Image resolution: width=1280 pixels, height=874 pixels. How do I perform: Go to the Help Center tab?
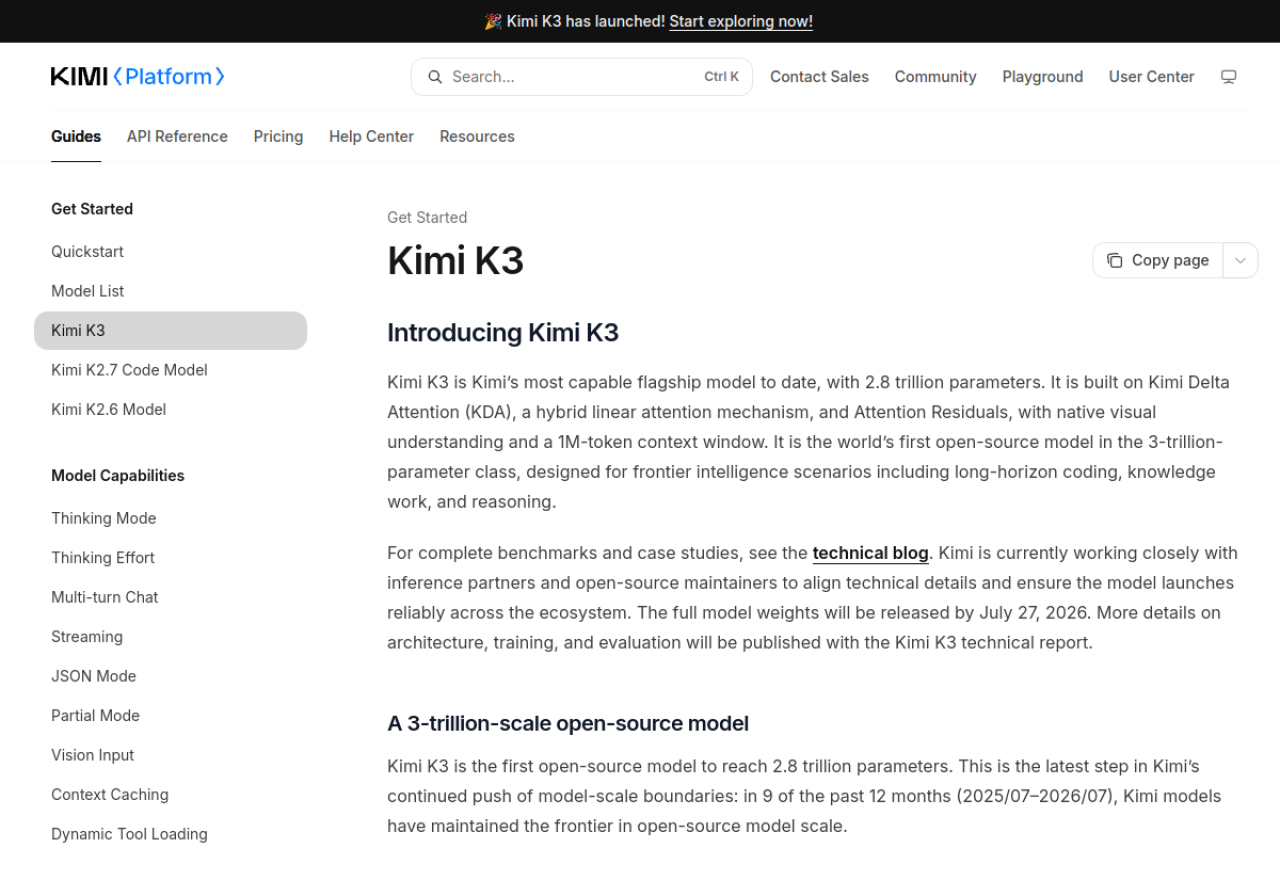371,137
